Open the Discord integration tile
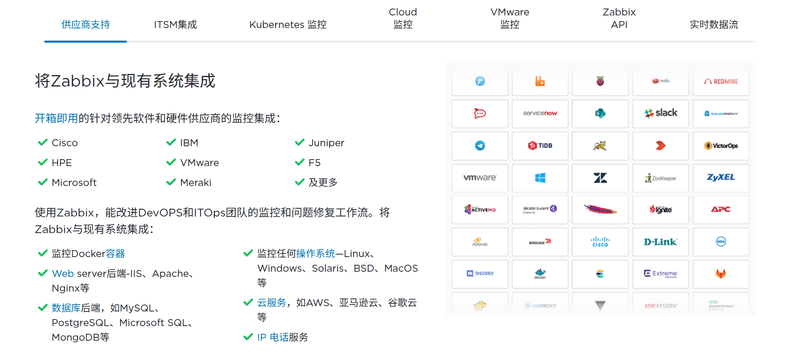 pos(480,274)
